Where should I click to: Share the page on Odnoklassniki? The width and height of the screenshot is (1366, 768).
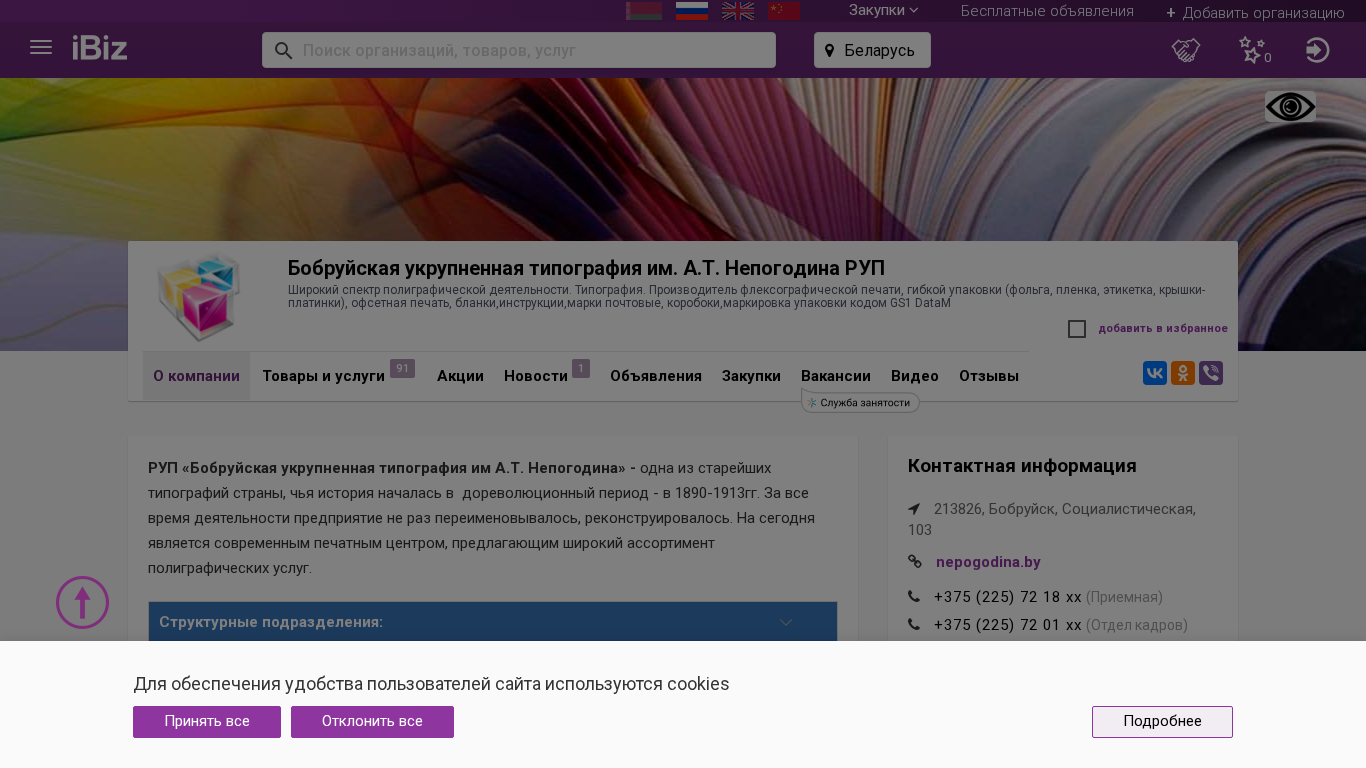pos(1183,373)
